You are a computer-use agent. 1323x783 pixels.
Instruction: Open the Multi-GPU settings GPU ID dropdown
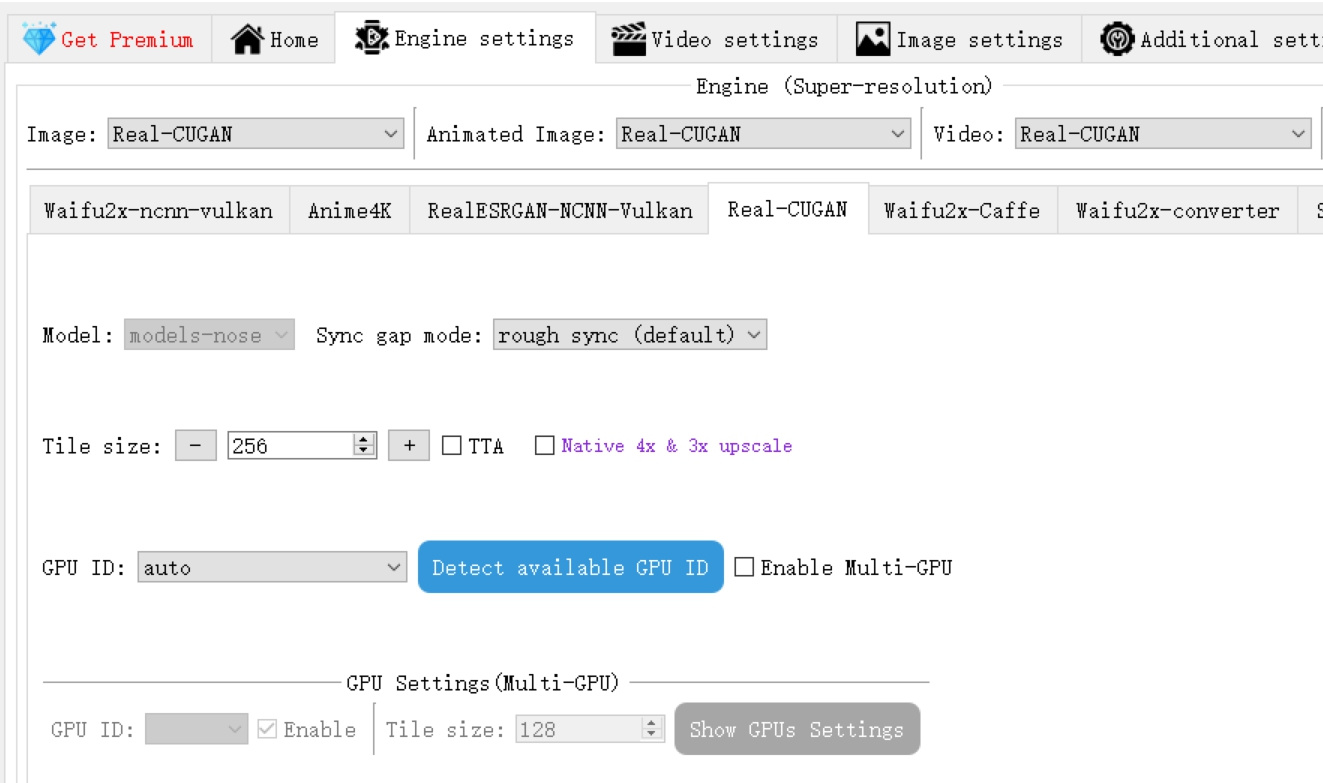196,730
